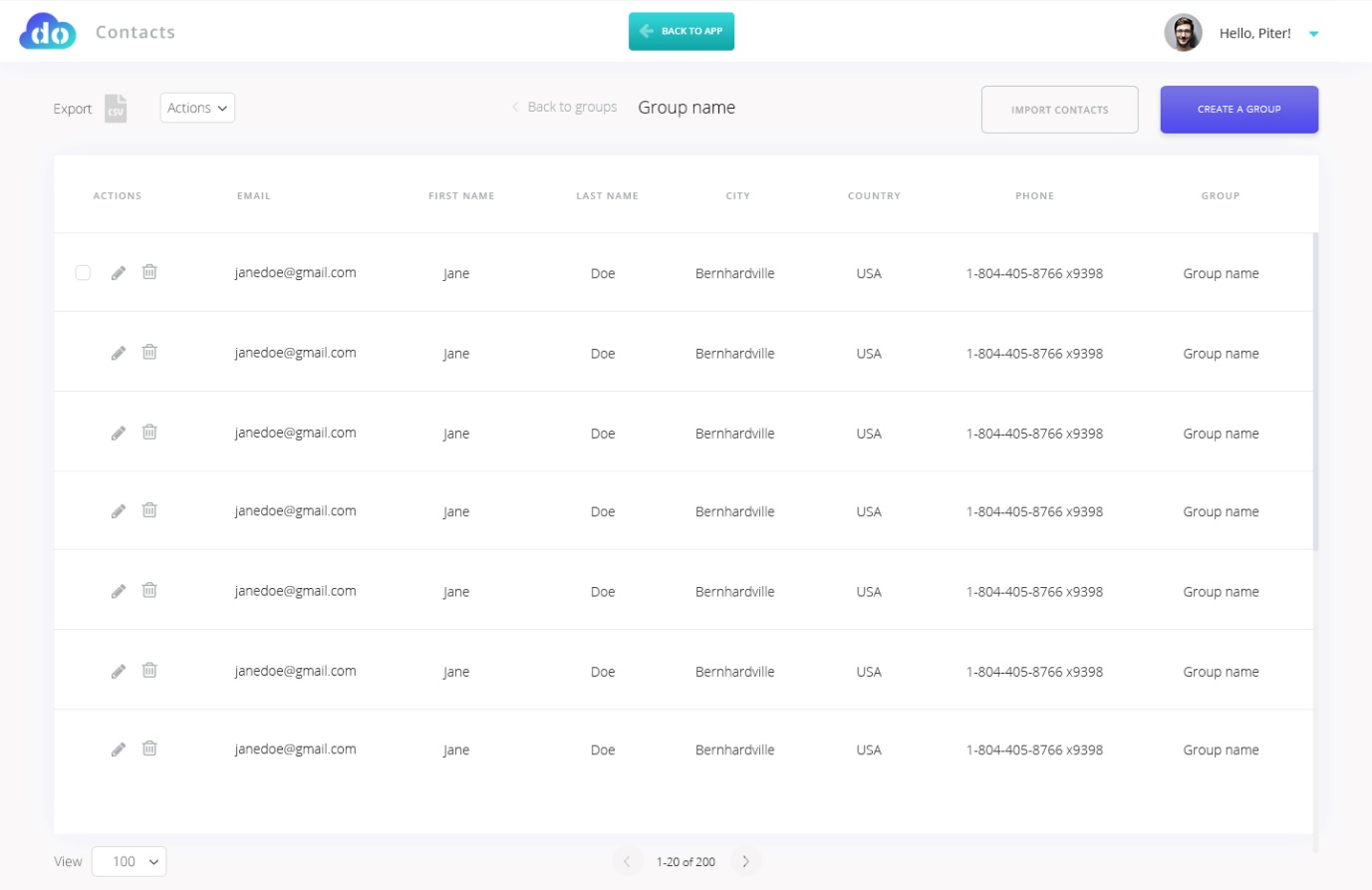Screen dimensions: 1372x890
Task: Delete the fourth contact row with trash icon
Action: (149, 509)
